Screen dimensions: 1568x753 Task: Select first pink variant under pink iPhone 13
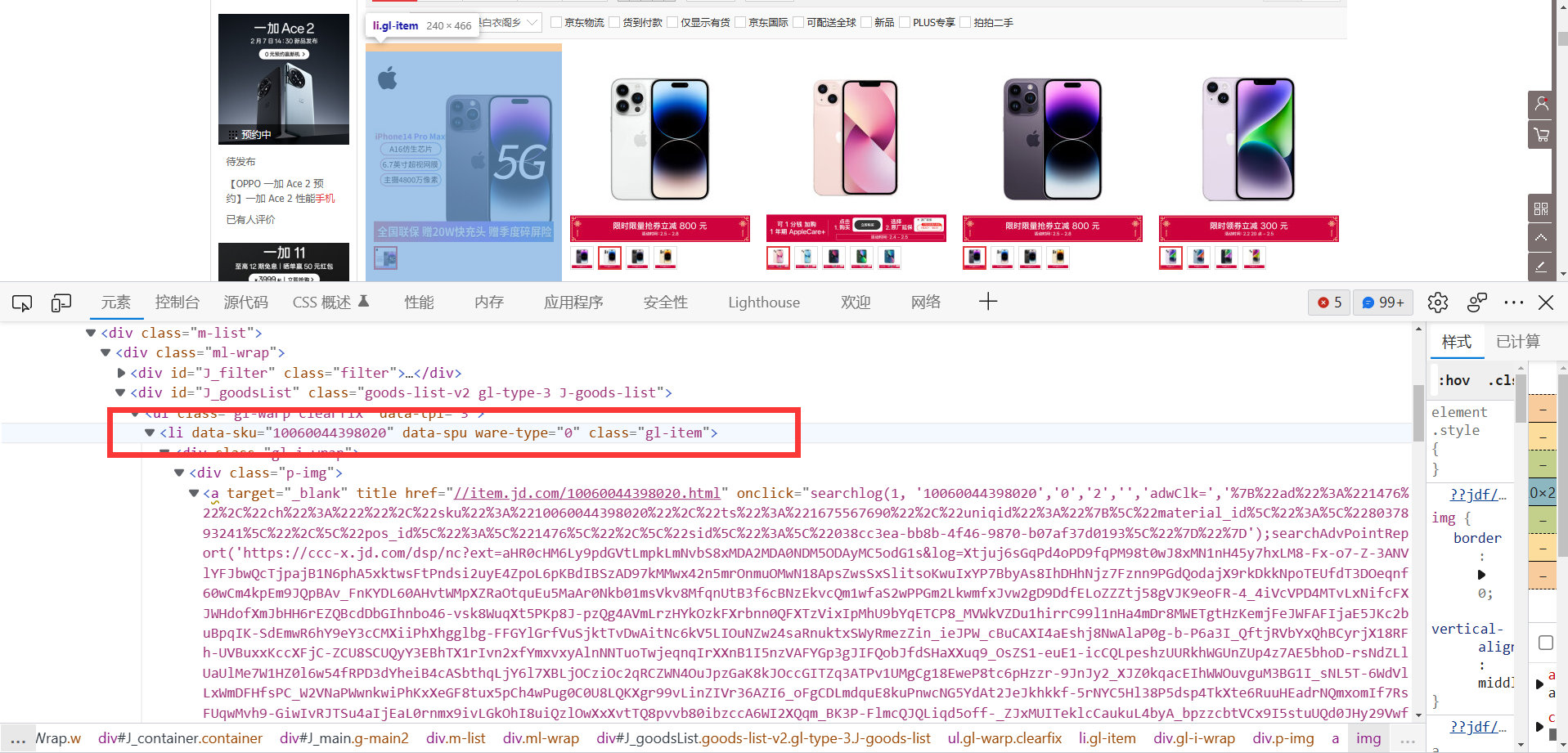[778, 258]
